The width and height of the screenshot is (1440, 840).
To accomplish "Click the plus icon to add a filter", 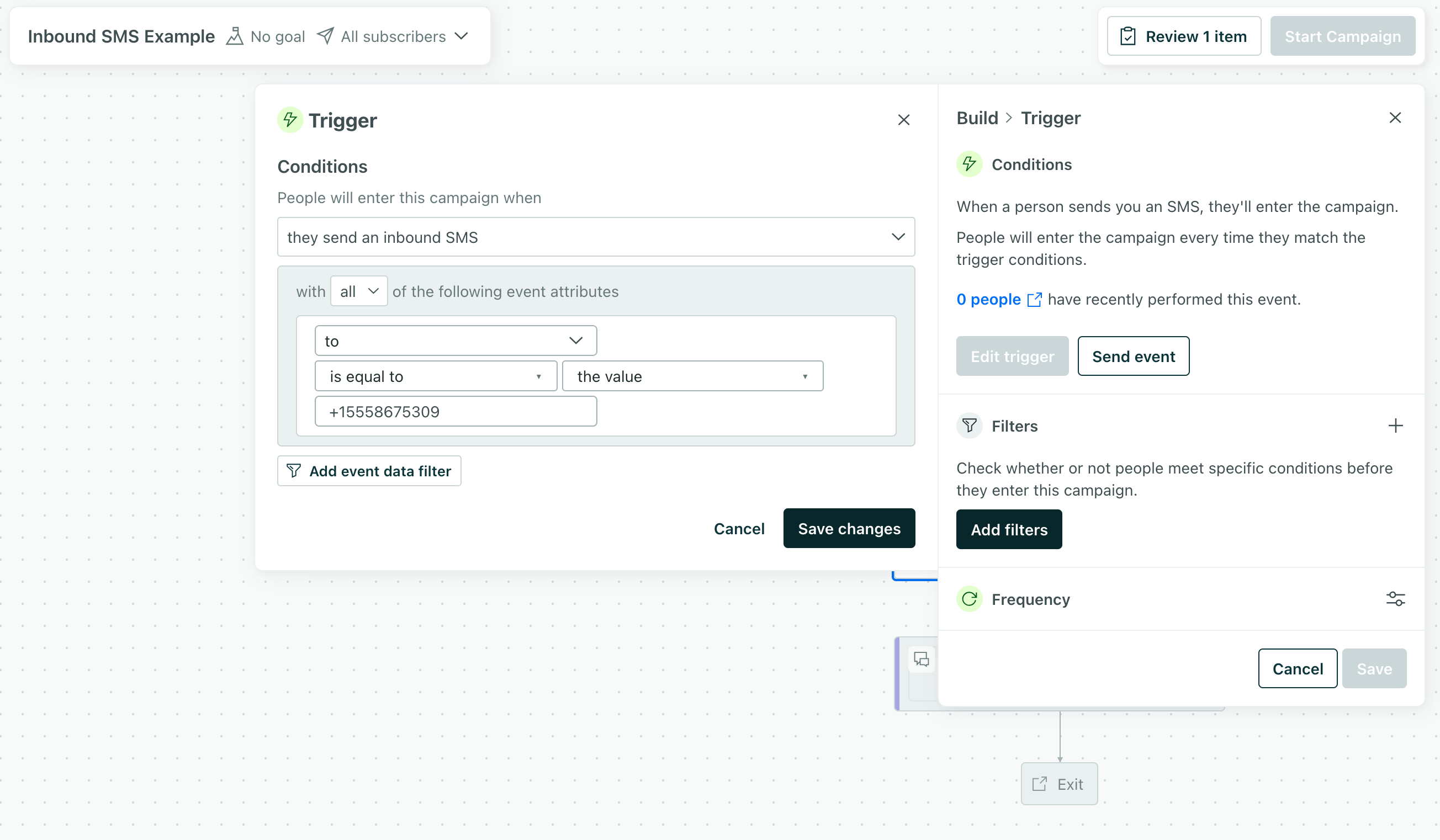I will click(x=1396, y=426).
